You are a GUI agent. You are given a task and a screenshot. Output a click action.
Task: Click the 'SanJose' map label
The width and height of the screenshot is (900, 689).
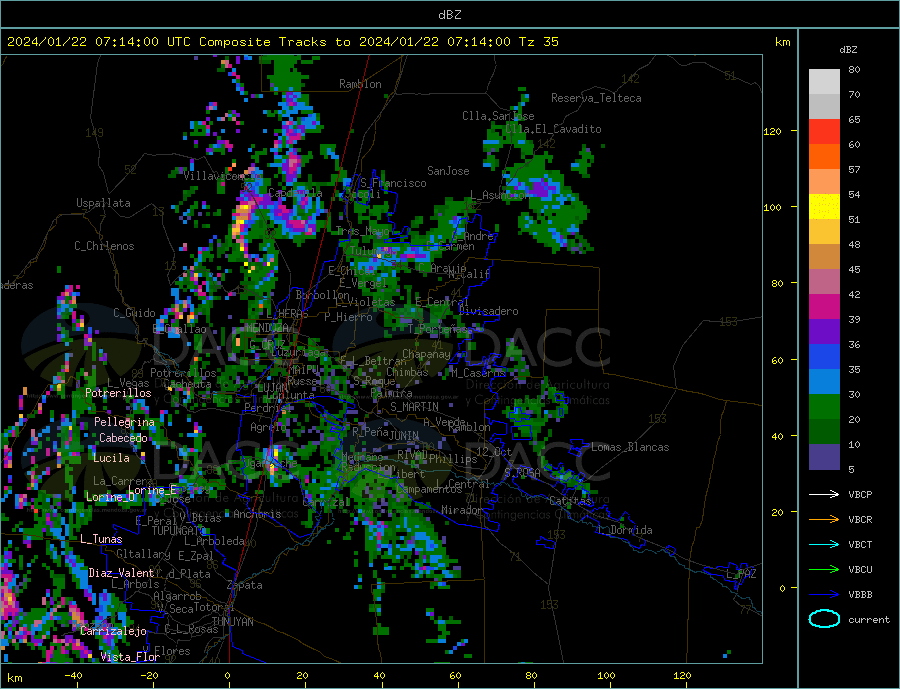pyautogui.click(x=448, y=171)
